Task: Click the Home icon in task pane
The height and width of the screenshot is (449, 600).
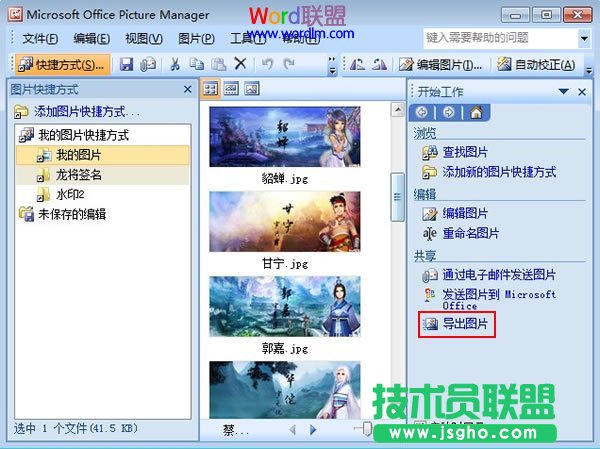Action: (x=474, y=112)
